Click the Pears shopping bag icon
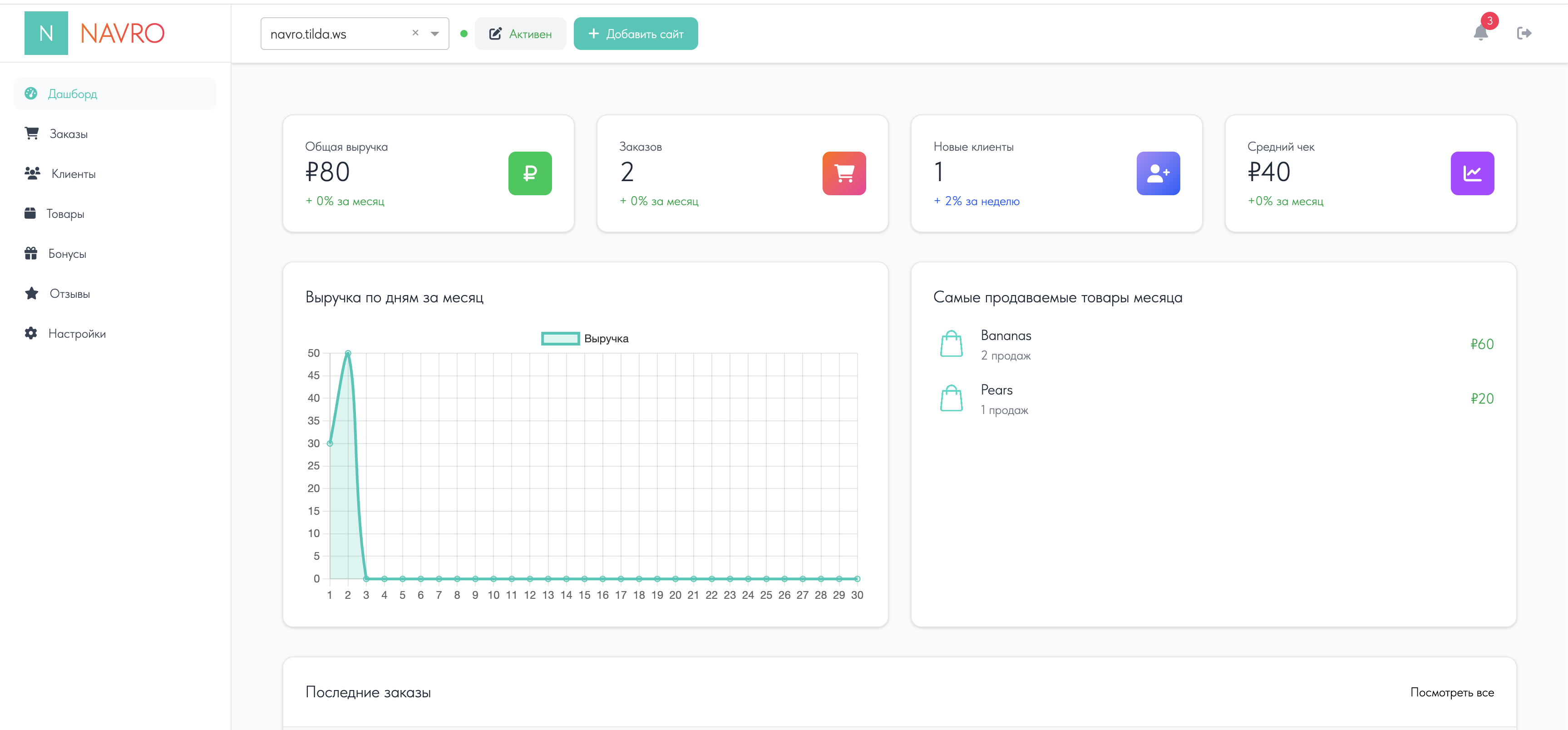 pyautogui.click(x=951, y=398)
